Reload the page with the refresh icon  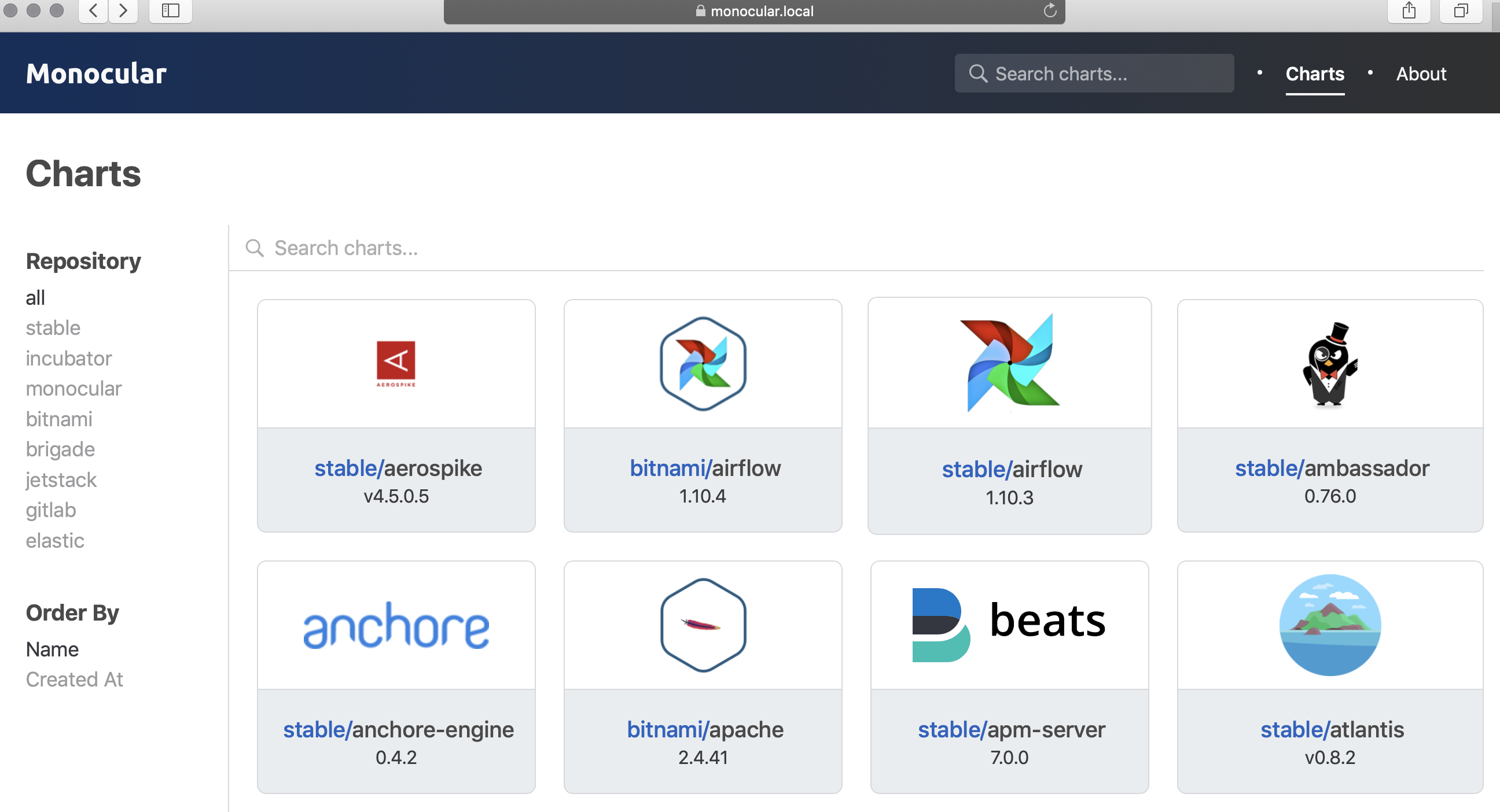1049,10
